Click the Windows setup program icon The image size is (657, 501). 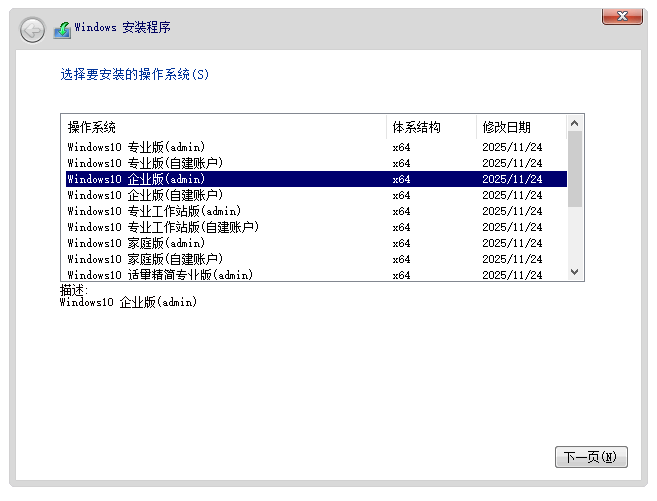(62, 30)
